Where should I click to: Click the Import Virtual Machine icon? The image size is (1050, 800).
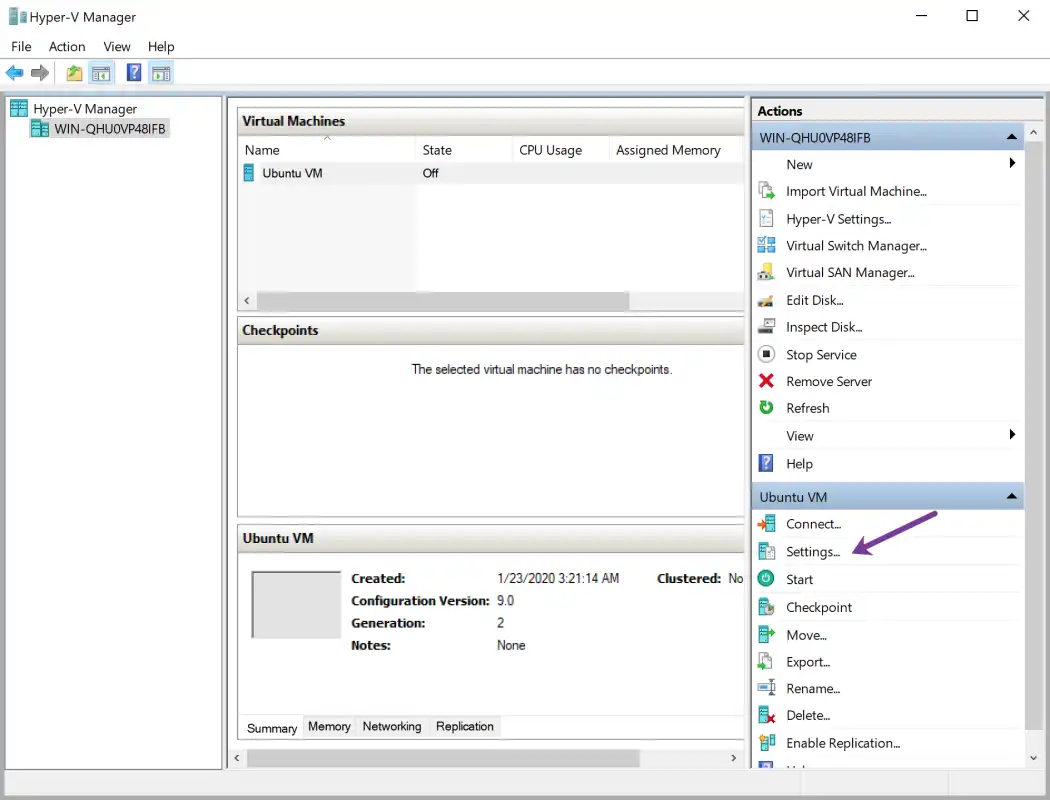coord(766,191)
